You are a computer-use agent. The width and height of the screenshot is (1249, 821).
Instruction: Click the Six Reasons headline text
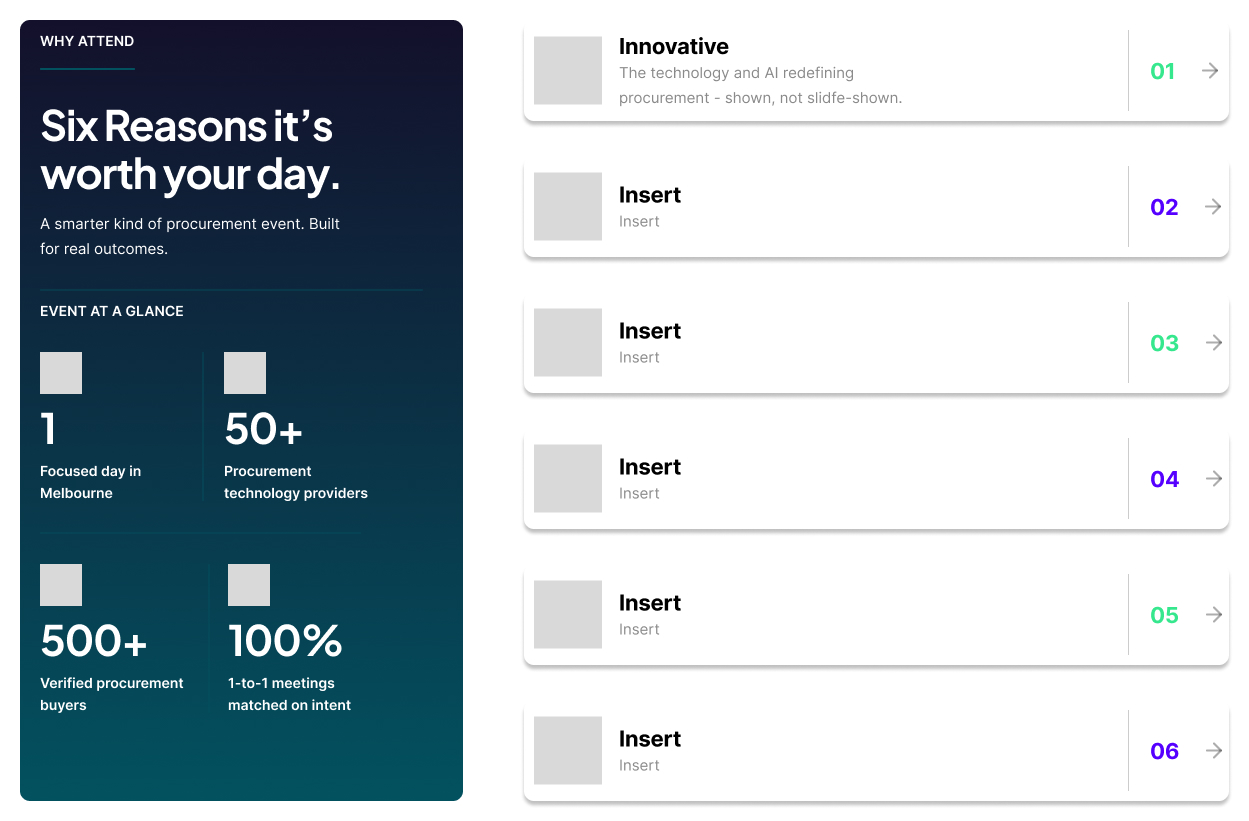[190, 150]
